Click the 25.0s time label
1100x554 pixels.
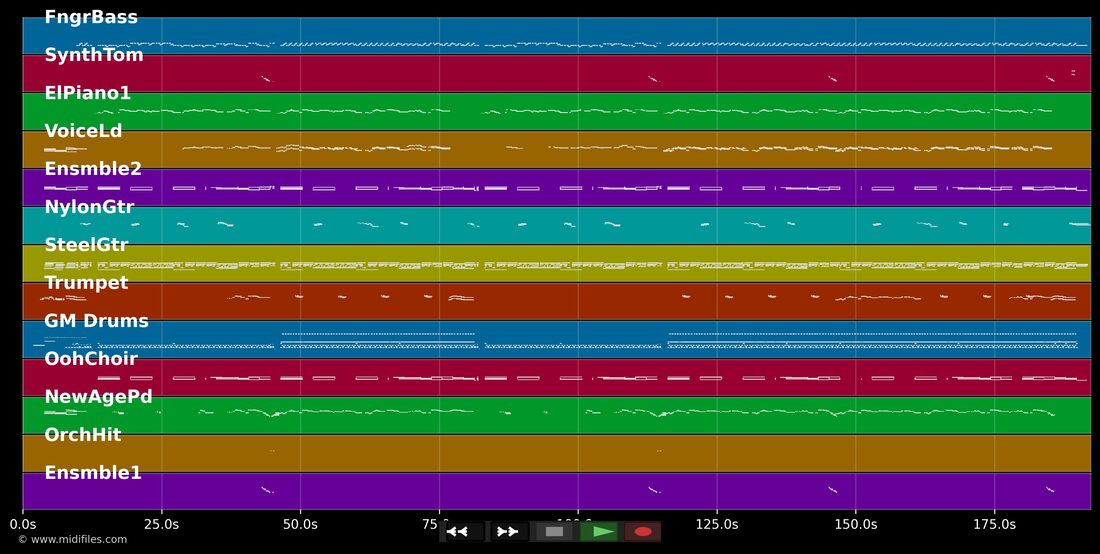161,524
